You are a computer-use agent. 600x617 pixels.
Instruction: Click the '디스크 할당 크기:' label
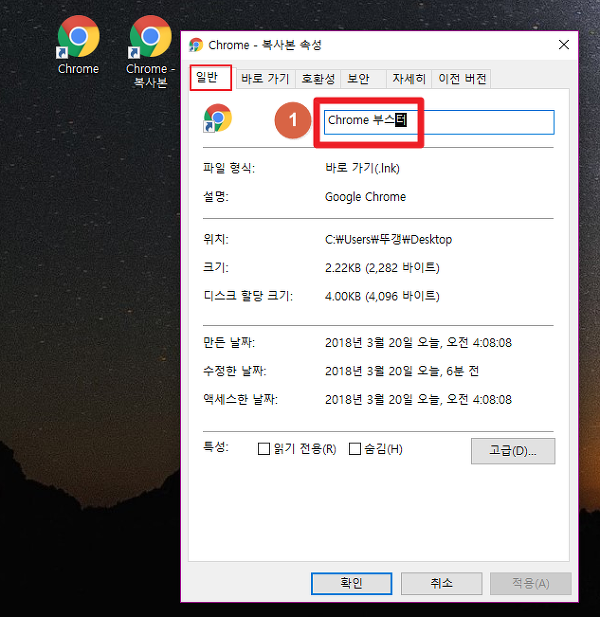coord(248,296)
